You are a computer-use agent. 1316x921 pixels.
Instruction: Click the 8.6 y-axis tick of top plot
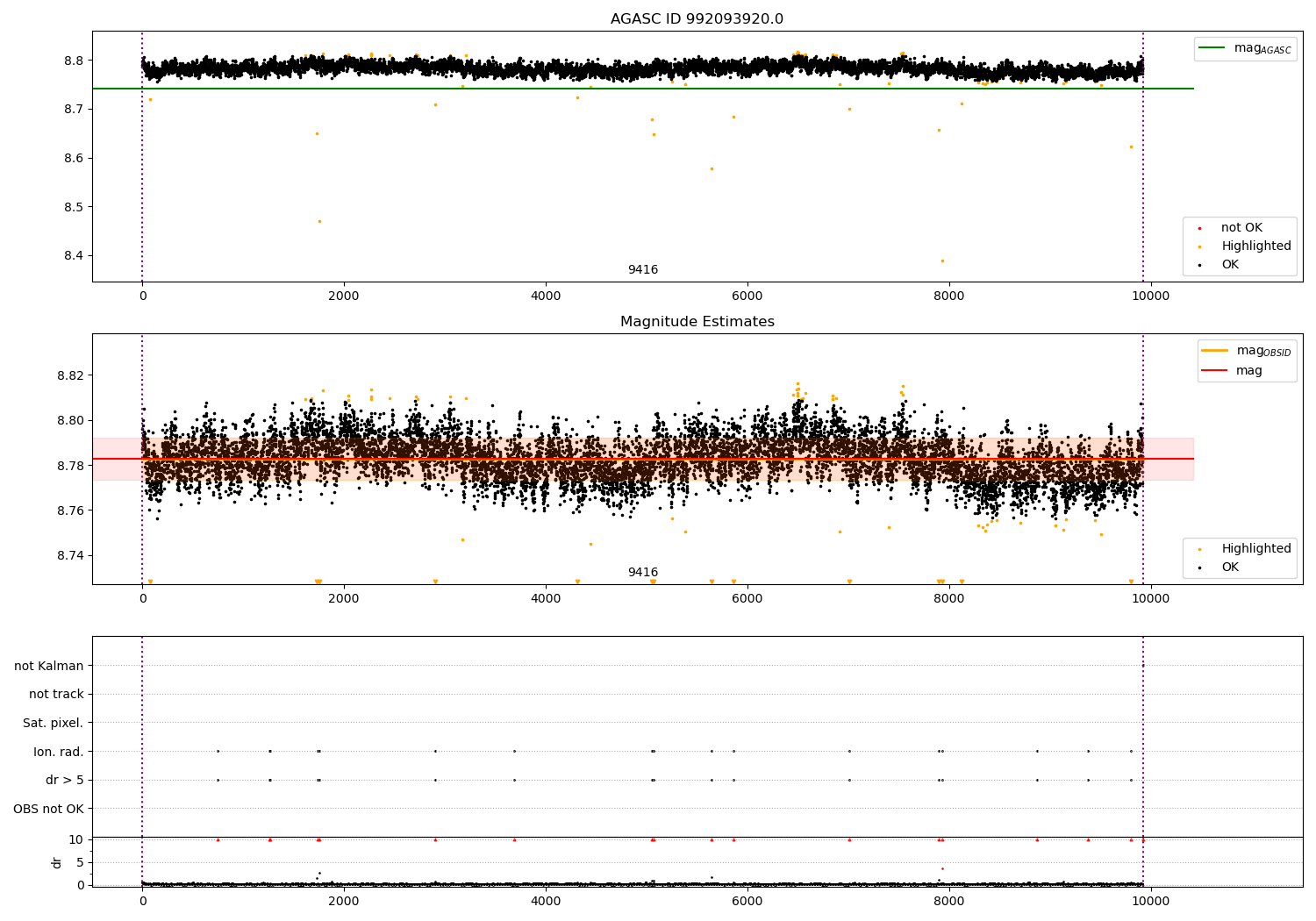[75, 159]
